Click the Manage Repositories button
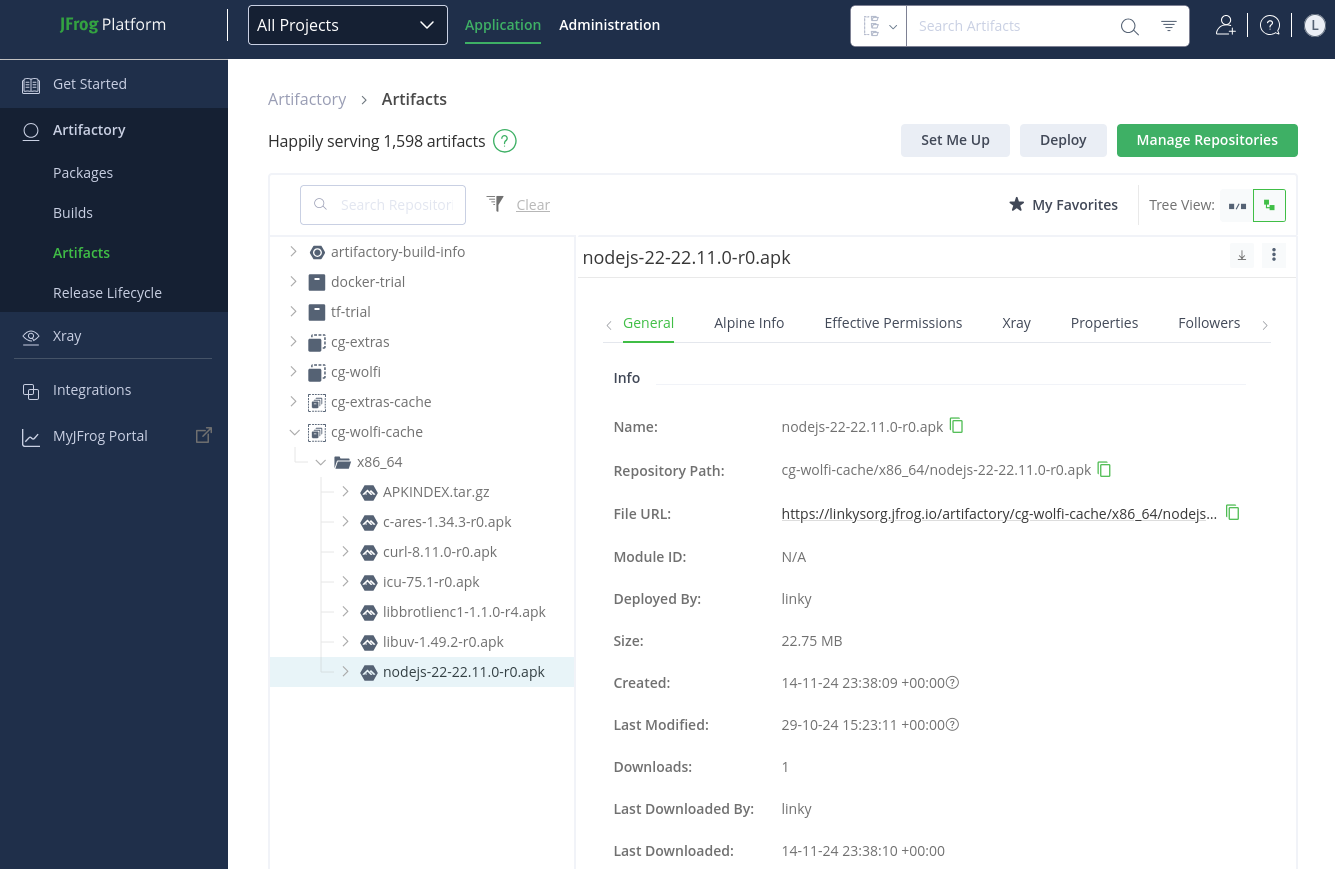Viewport: 1335px width, 869px height. (1206, 141)
